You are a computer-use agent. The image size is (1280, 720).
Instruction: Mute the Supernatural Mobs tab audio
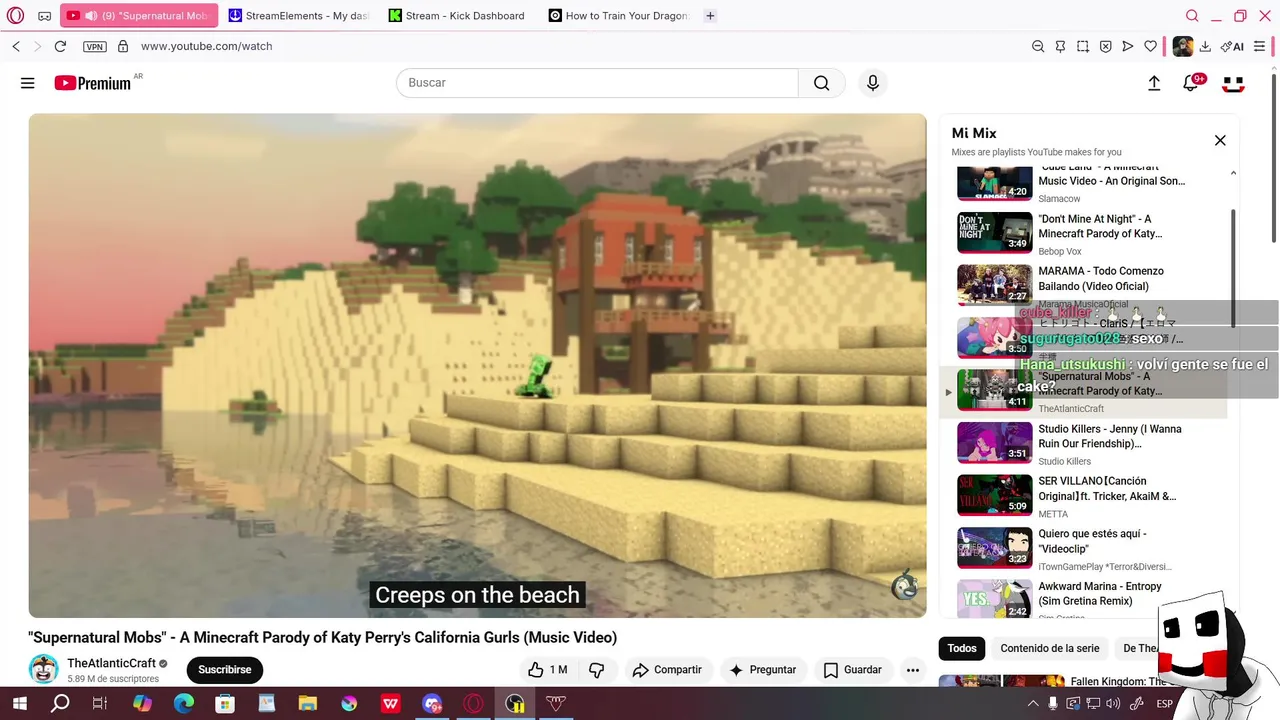(91, 16)
